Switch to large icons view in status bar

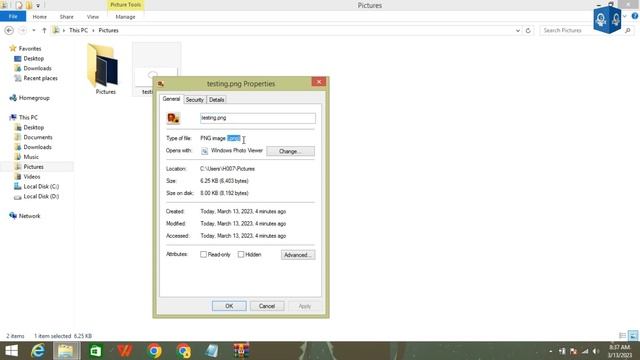[633, 336]
